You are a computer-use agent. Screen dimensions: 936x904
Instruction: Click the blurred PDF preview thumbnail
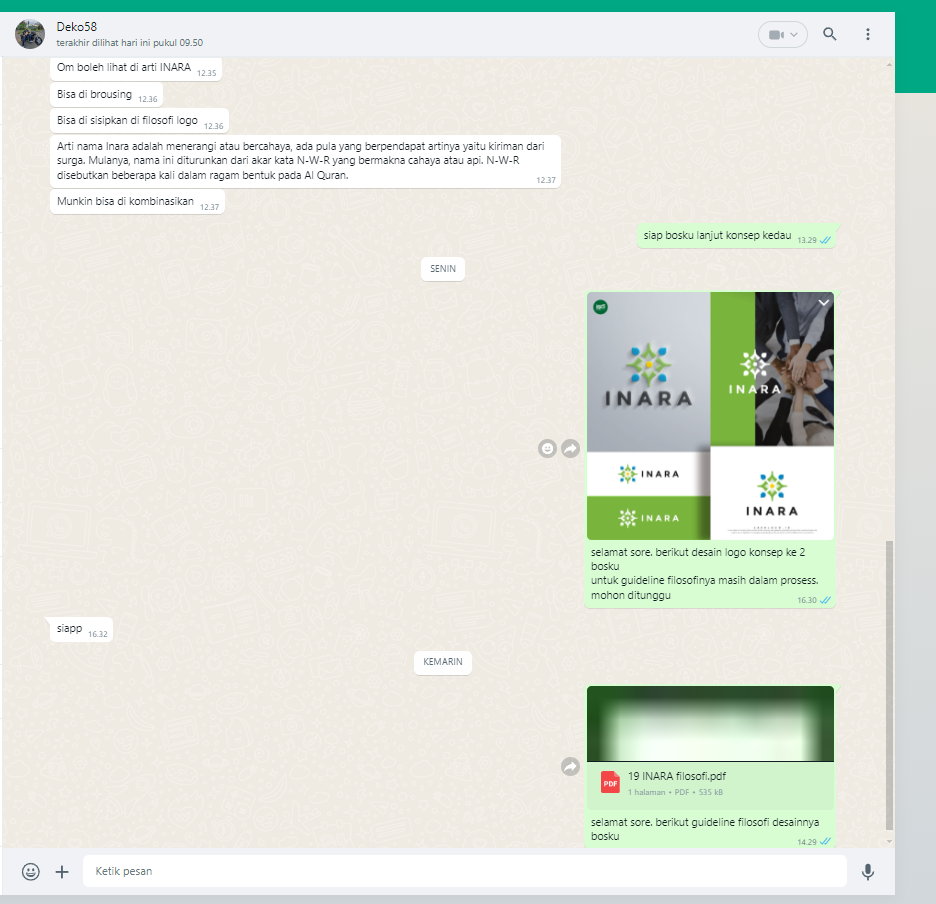point(709,723)
